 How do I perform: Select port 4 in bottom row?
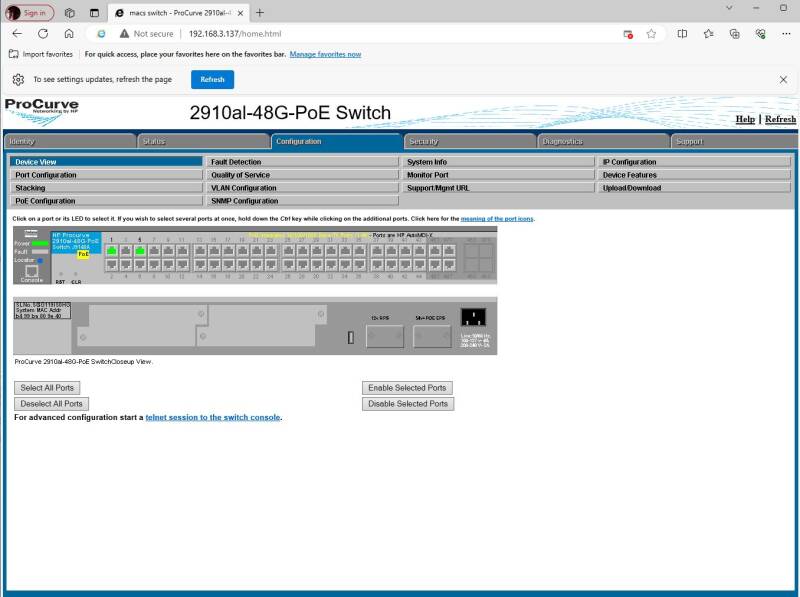[126, 264]
